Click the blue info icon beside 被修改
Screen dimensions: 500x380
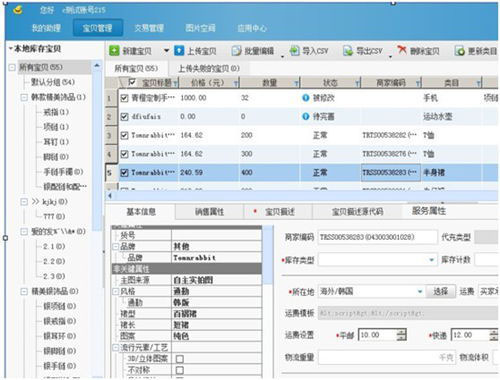(305, 98)
